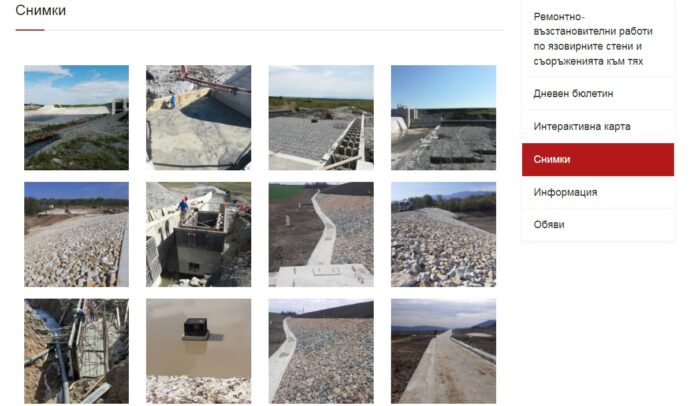Click the Снимки page heading

40,10
